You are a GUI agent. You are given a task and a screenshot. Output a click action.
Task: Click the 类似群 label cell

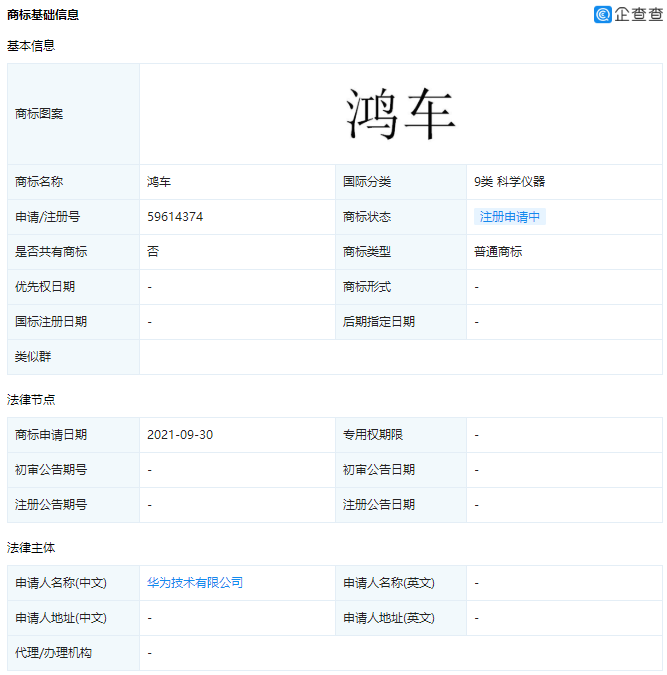(73, 357)
